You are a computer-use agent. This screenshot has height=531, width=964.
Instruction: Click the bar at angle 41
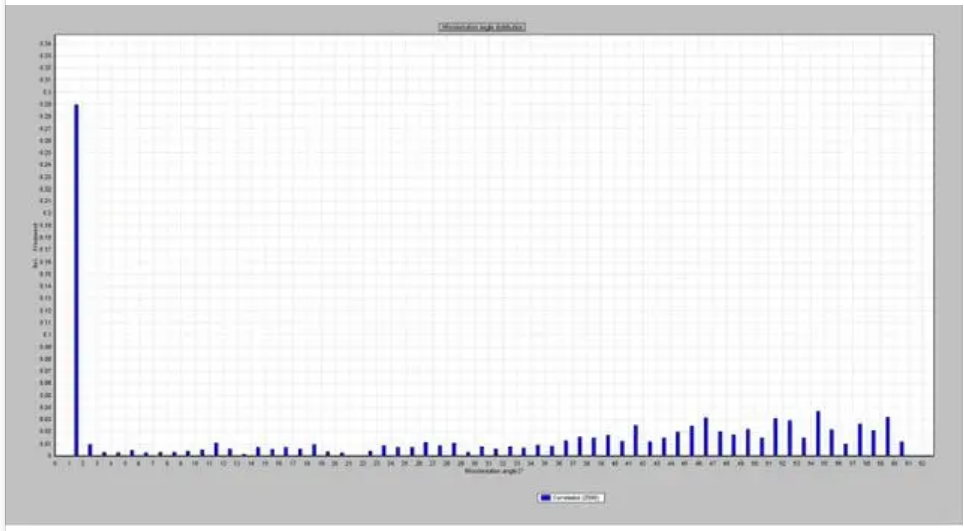[636, 441]
